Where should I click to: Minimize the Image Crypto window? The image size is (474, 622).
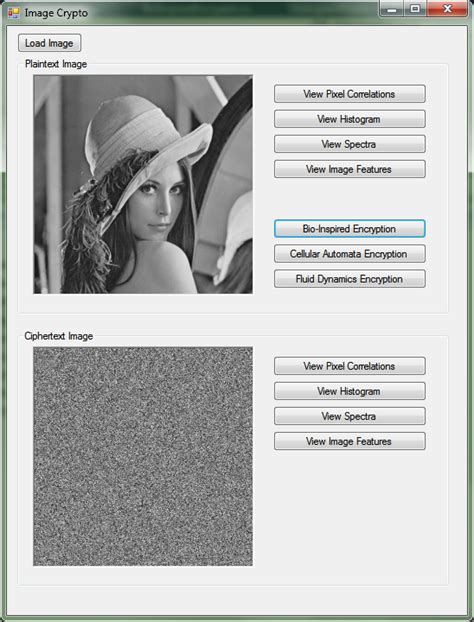pyautogui.click(x=391, y=9)
